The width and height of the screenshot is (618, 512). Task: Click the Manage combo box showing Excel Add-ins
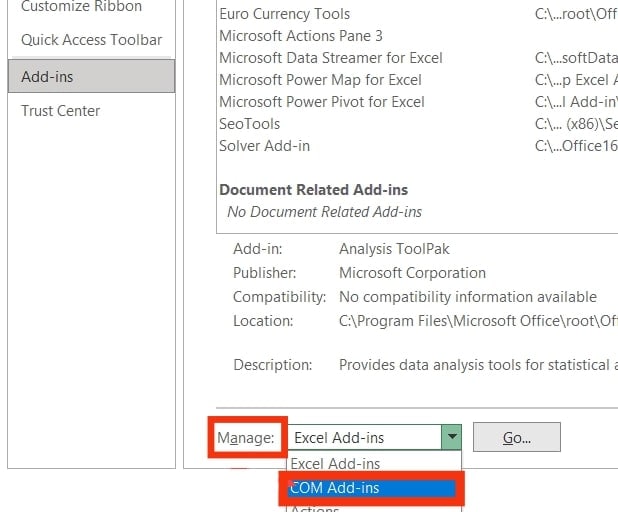[374, 437]
